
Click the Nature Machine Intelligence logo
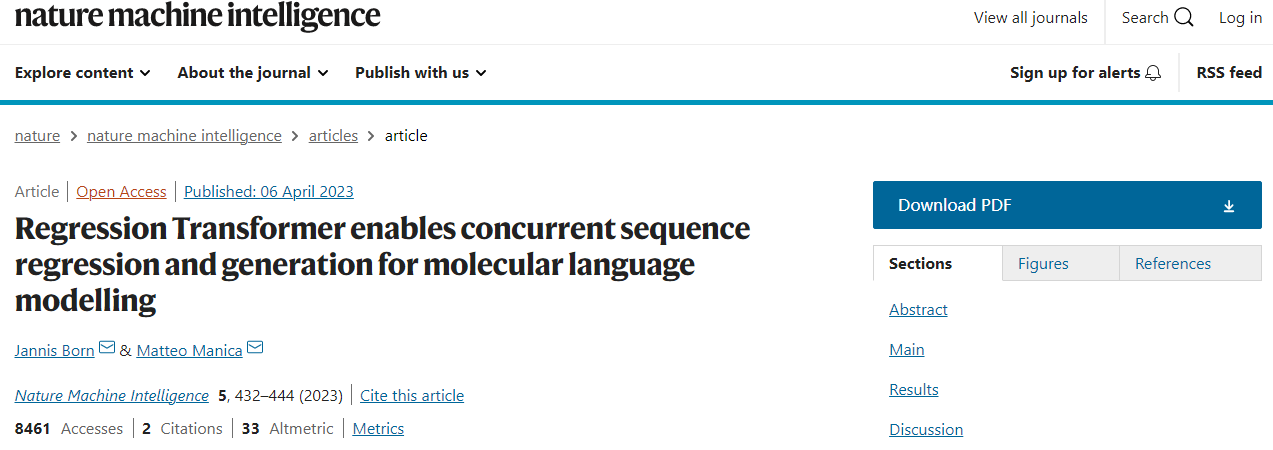pos(198,16)
